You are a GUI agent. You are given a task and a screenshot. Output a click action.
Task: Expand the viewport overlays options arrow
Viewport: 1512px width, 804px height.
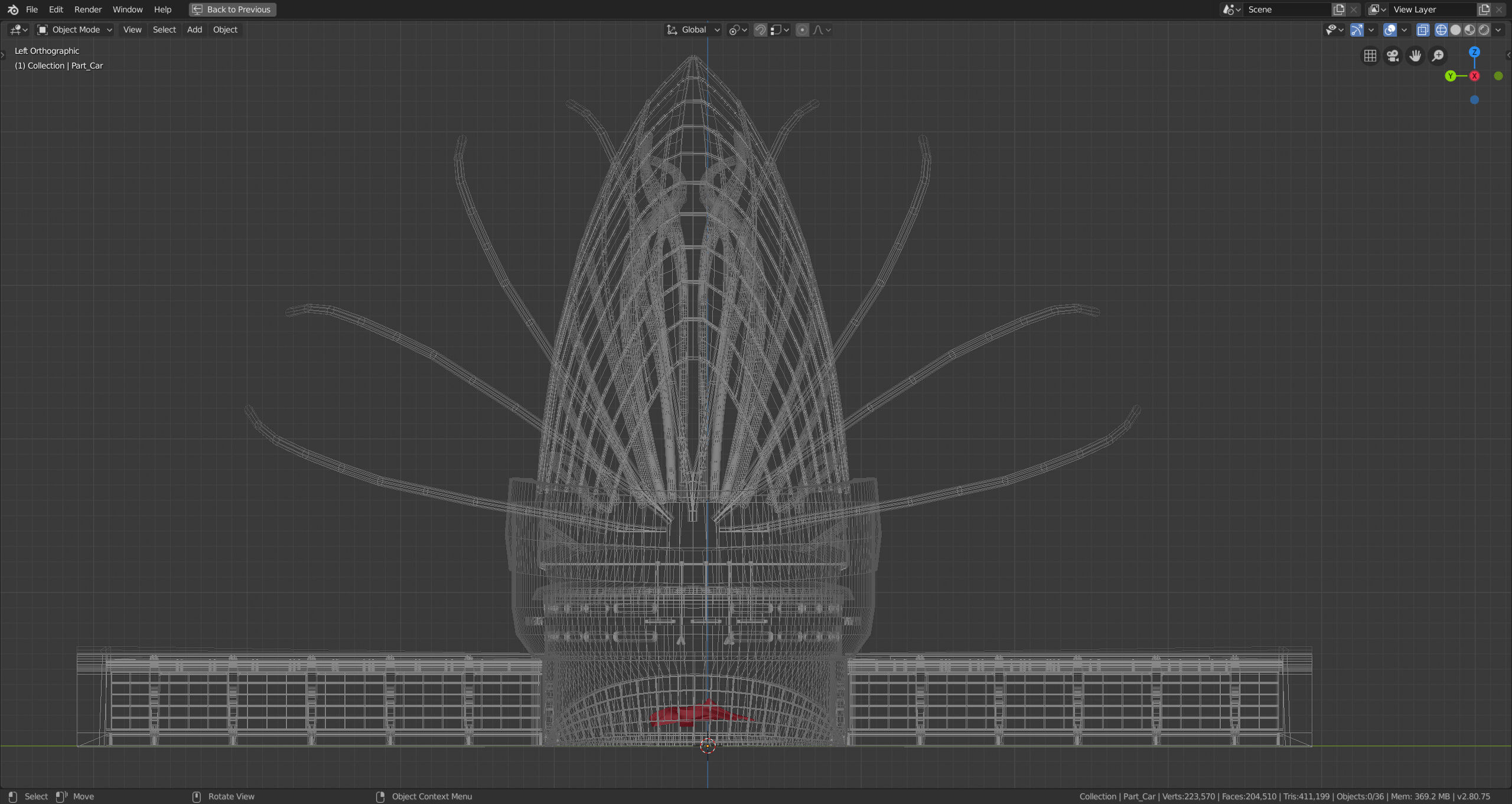tap(1404, 30)
